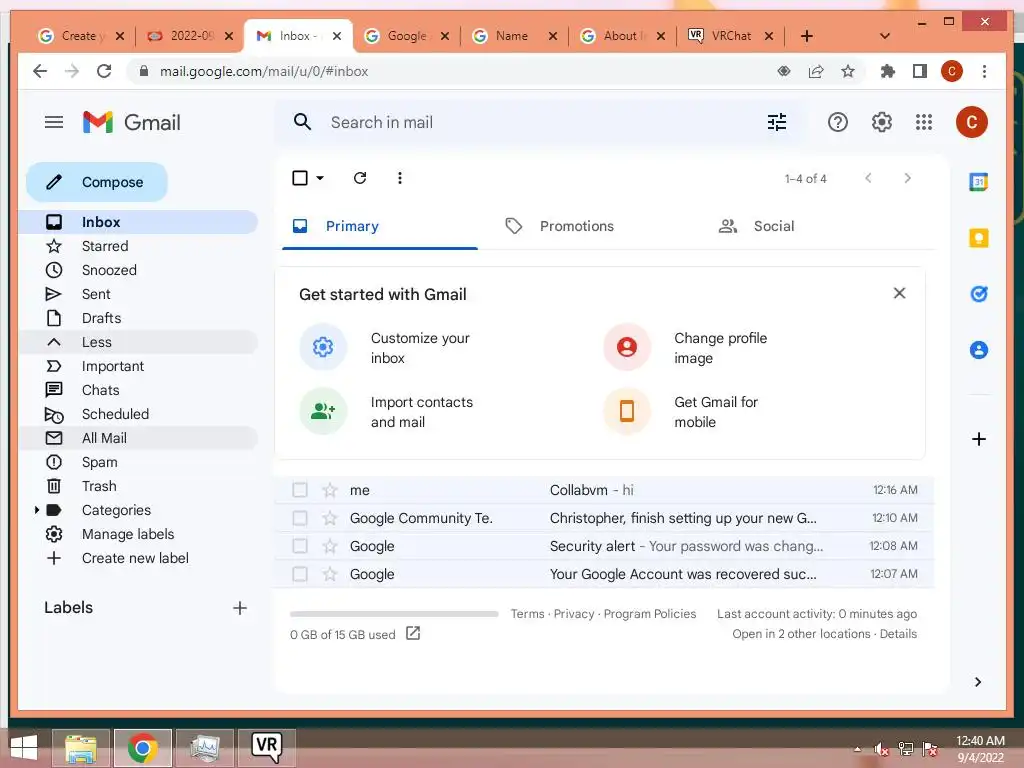Open Google apps grid icon

click(923, 122)
